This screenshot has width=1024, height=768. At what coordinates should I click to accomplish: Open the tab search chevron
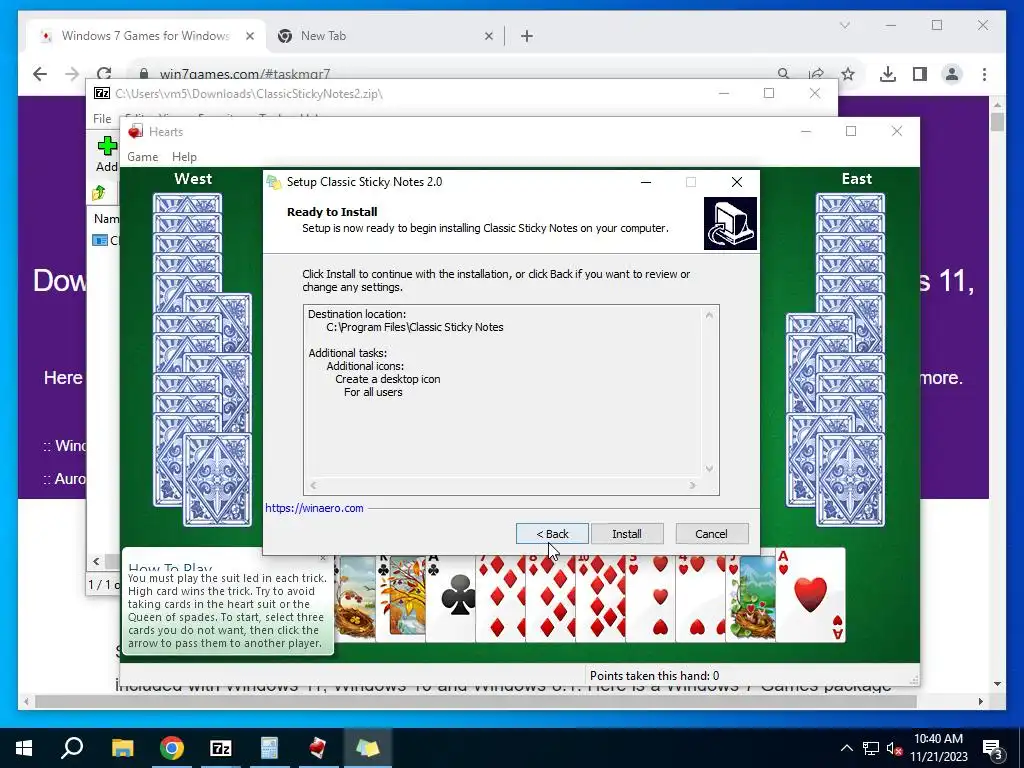(x=844, y=25)
